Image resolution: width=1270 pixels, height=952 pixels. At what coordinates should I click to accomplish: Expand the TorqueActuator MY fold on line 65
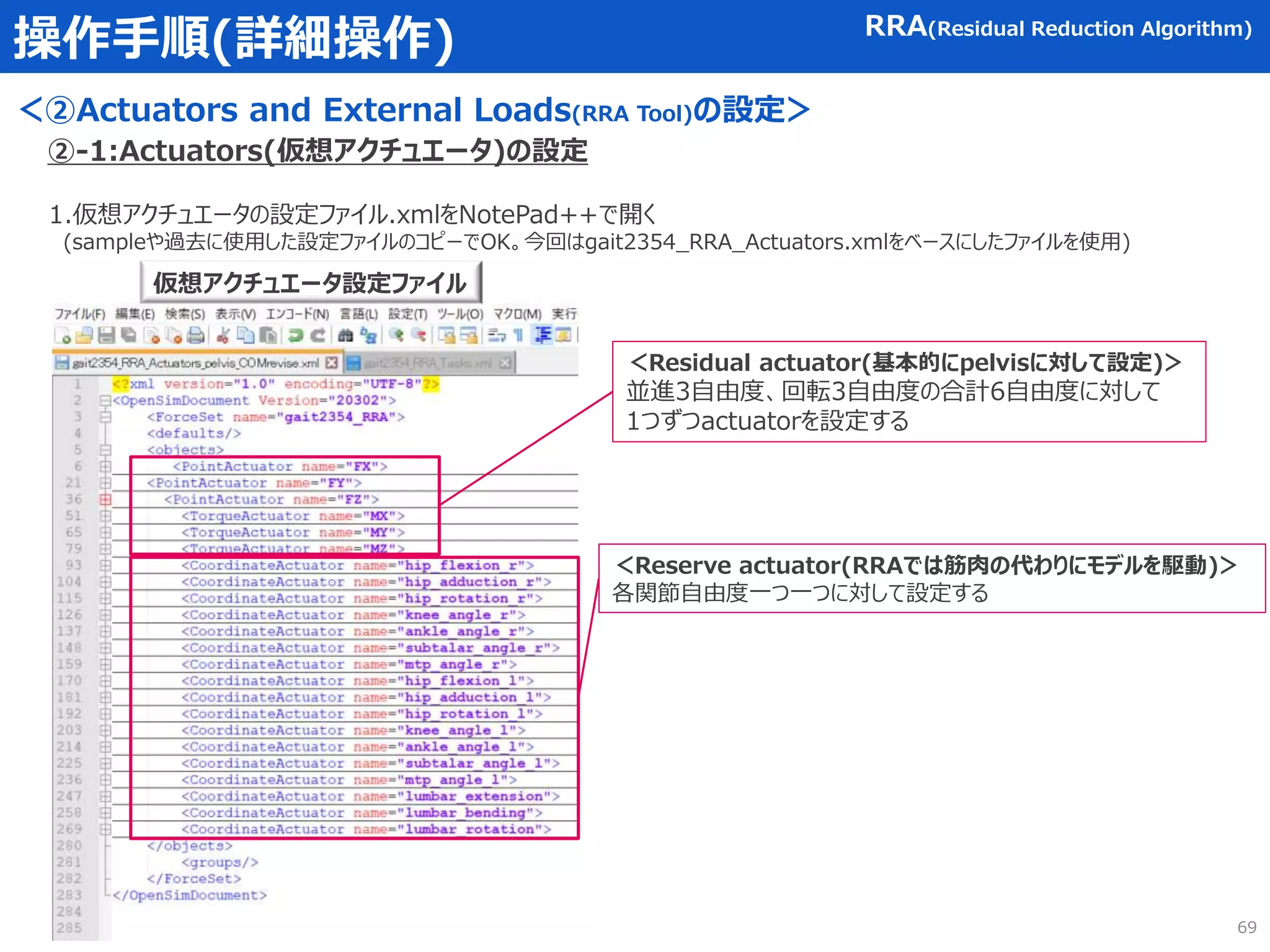[x=105, y=532]
